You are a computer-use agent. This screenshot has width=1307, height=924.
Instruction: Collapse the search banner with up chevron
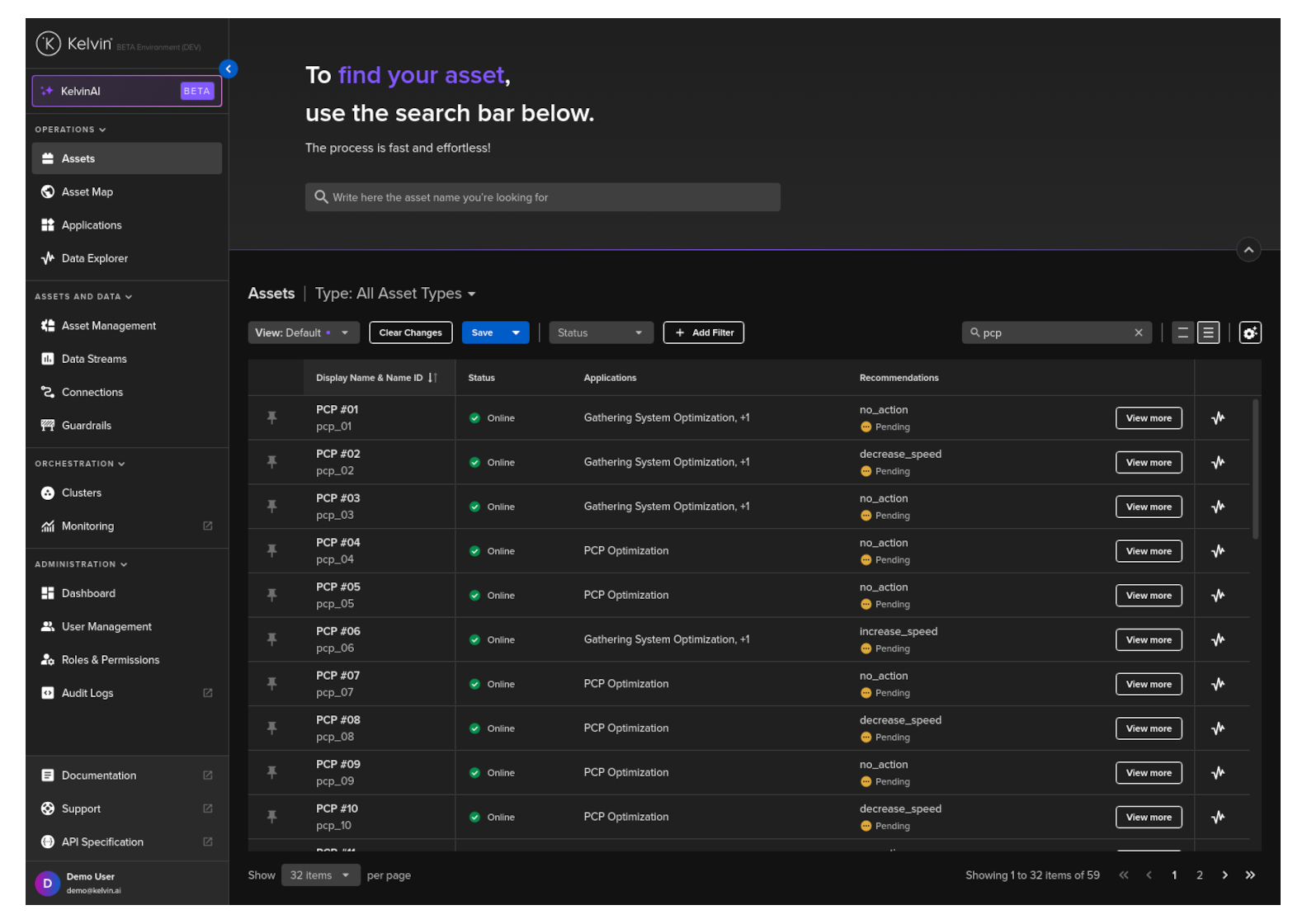[x=1248, y=249]
